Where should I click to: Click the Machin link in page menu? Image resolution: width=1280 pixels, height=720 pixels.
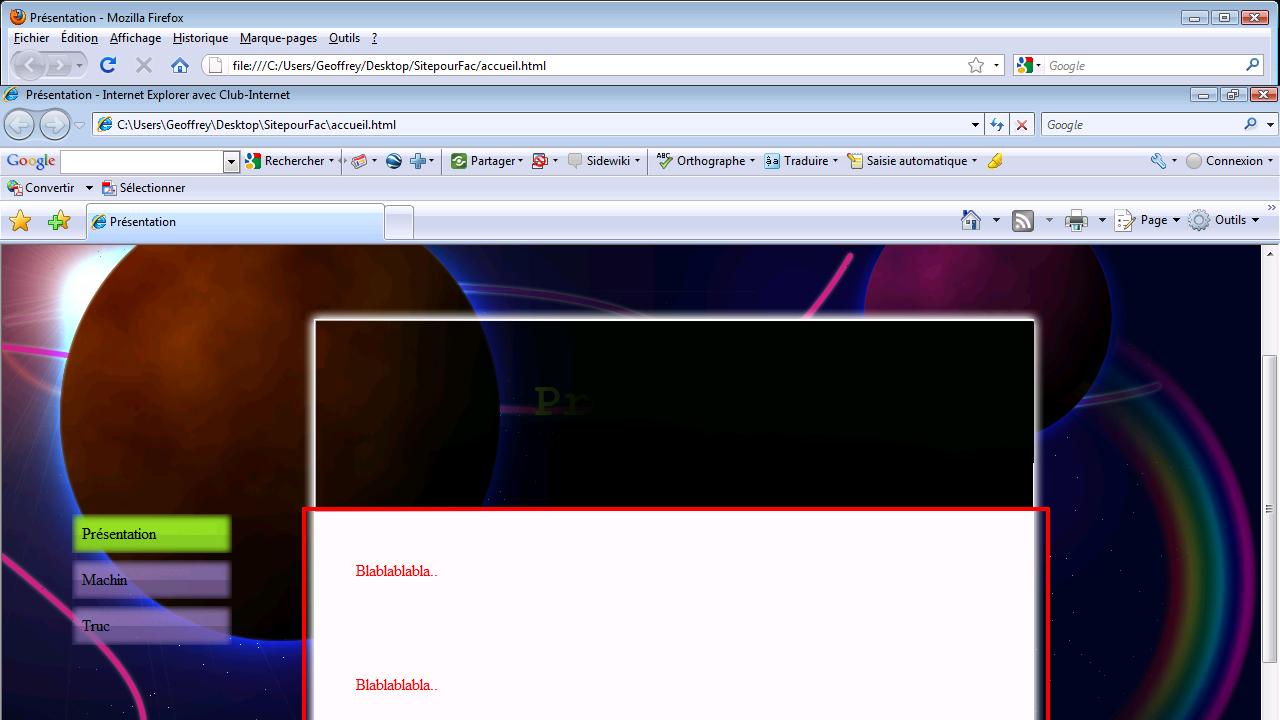151,580
